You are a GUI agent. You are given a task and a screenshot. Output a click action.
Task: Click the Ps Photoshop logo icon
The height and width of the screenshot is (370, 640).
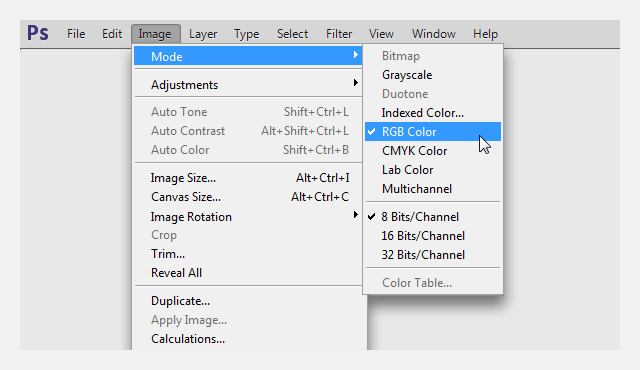(38, 33)
